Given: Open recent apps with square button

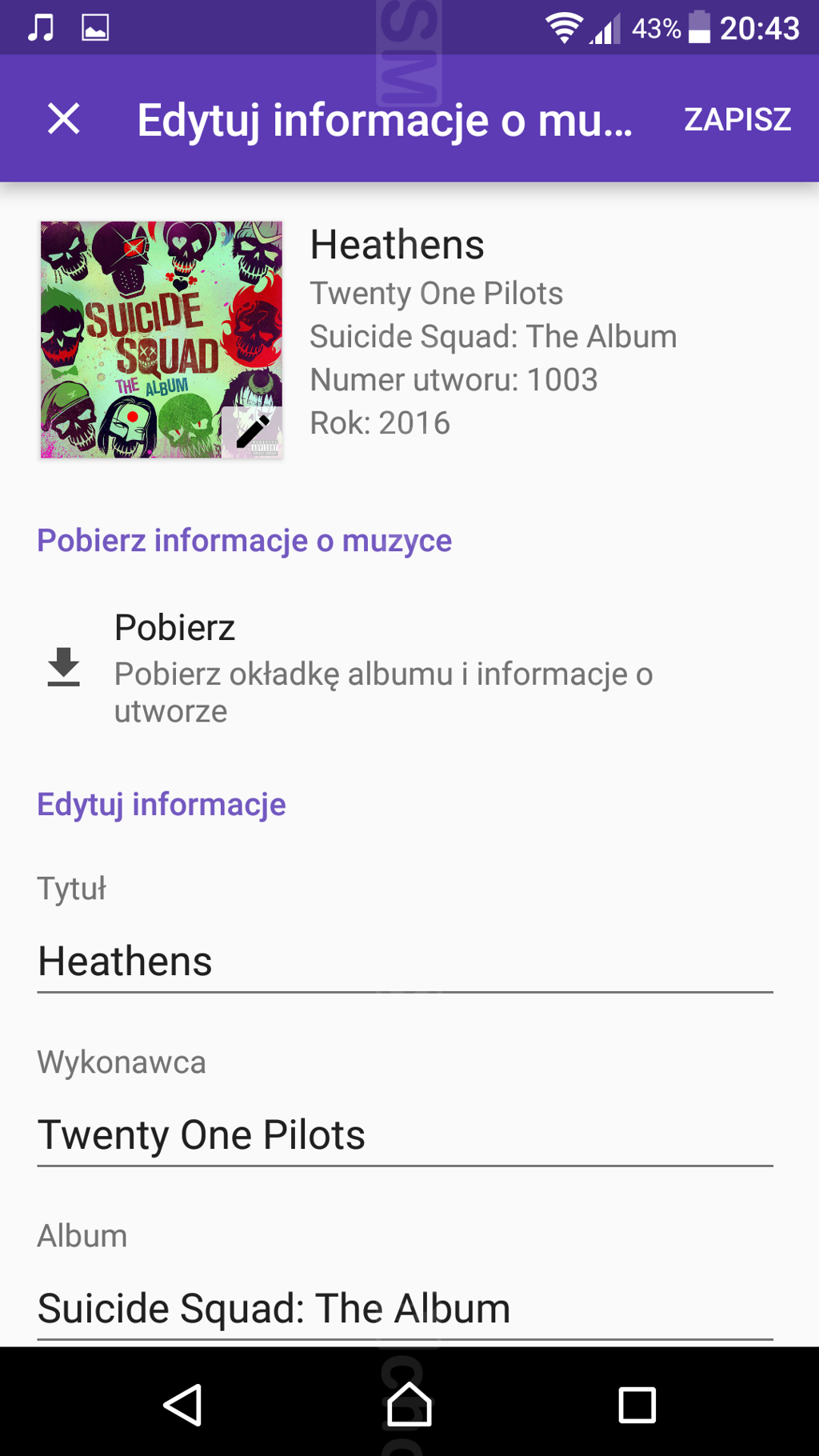Looking at the screenshot, I should point(637,1404).
